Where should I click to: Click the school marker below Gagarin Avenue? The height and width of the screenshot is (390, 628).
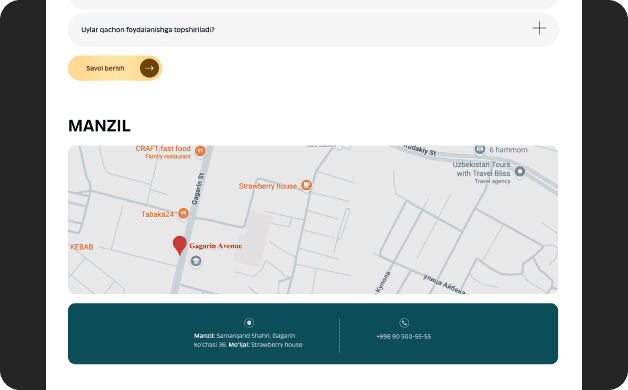point(195,262)
